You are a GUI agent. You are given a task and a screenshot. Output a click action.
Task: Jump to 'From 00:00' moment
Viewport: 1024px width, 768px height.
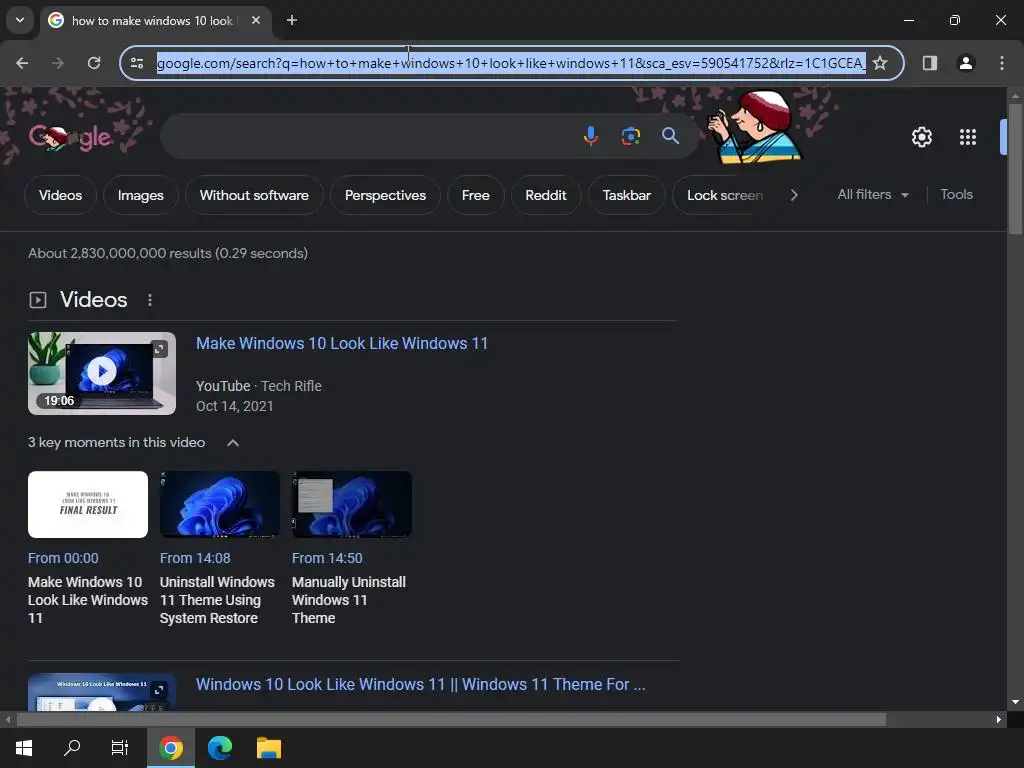click(63, 558)
